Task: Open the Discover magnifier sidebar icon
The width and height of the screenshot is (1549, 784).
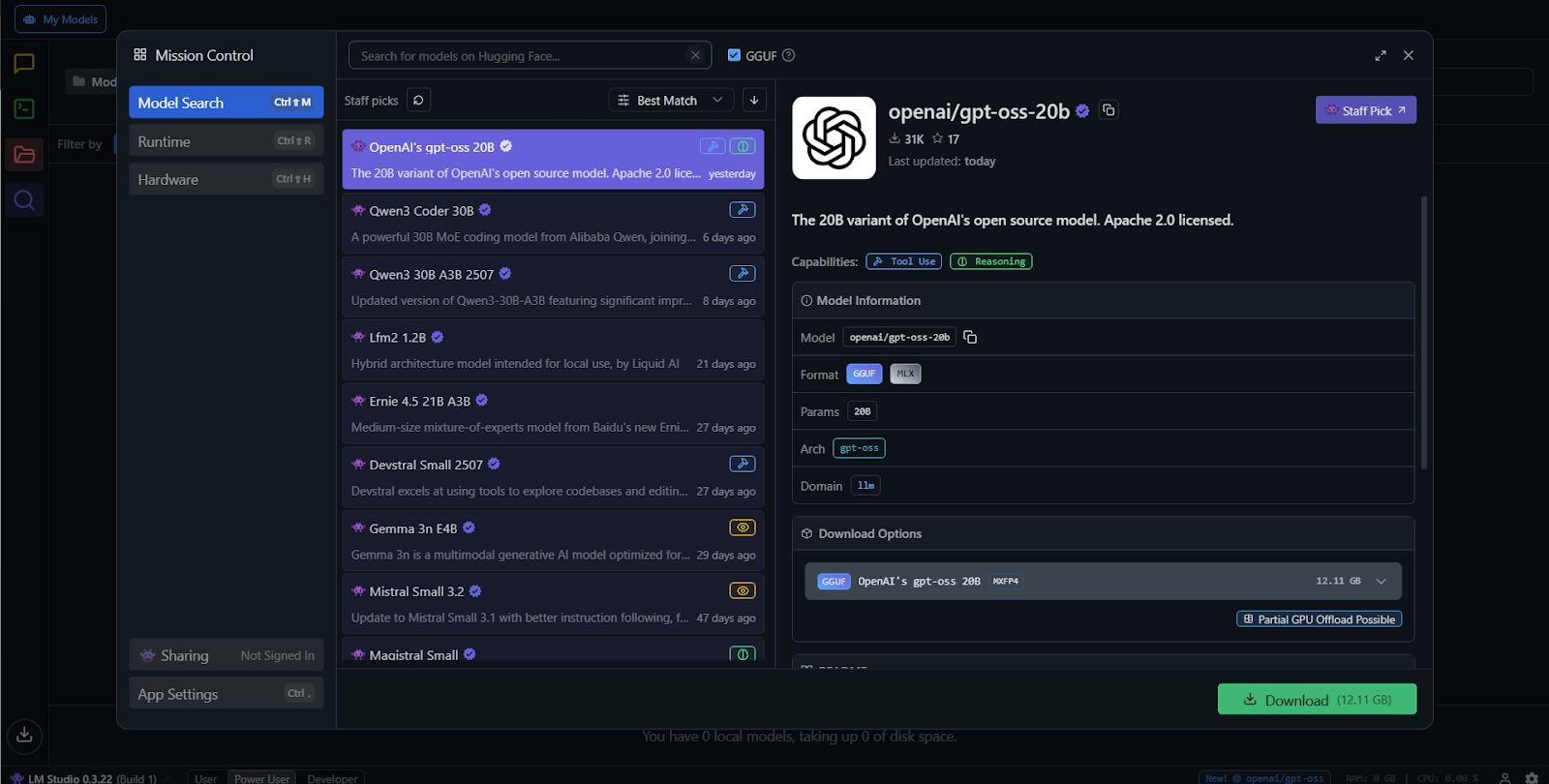Action: [24, 200]
